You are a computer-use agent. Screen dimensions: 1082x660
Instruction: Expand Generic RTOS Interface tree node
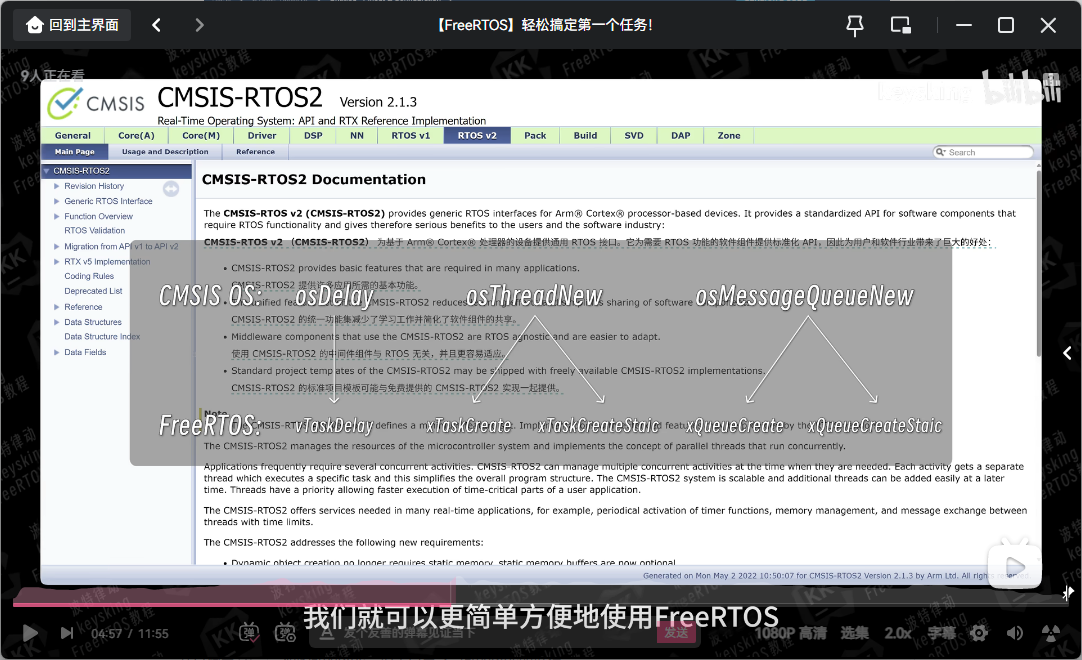pyautogui.click(x=57, y=202)
